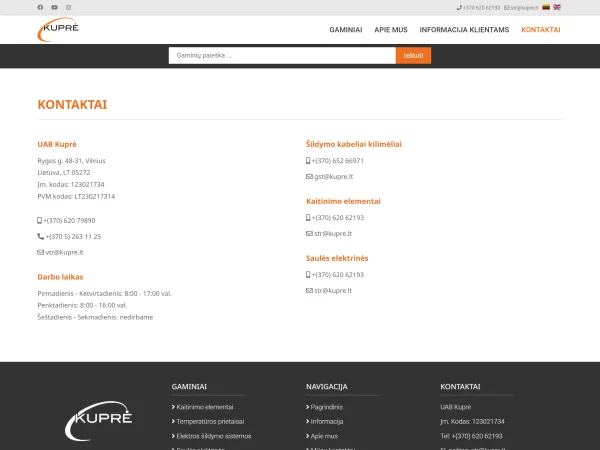This screenshot has width=600, height=450.
Task: Click the white Kupre footer logo
Action: [99, 421]
